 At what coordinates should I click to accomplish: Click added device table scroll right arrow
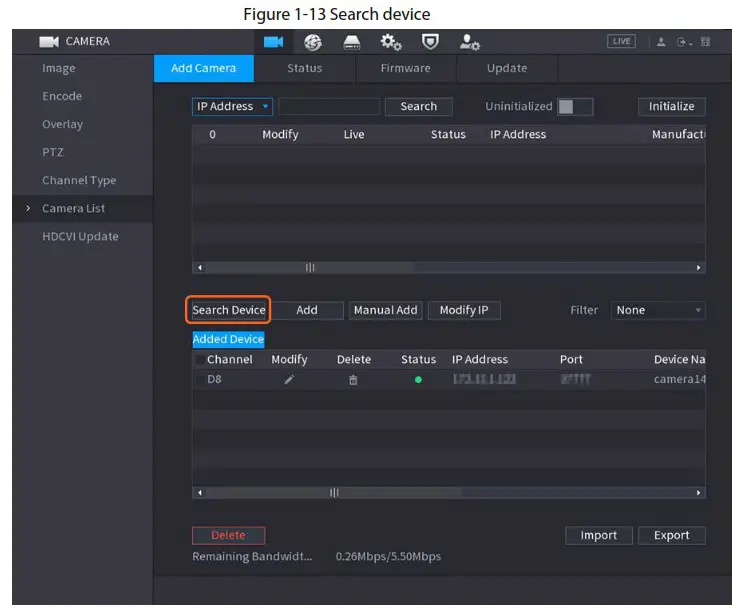pyautogui.click(x=698, y=493)
